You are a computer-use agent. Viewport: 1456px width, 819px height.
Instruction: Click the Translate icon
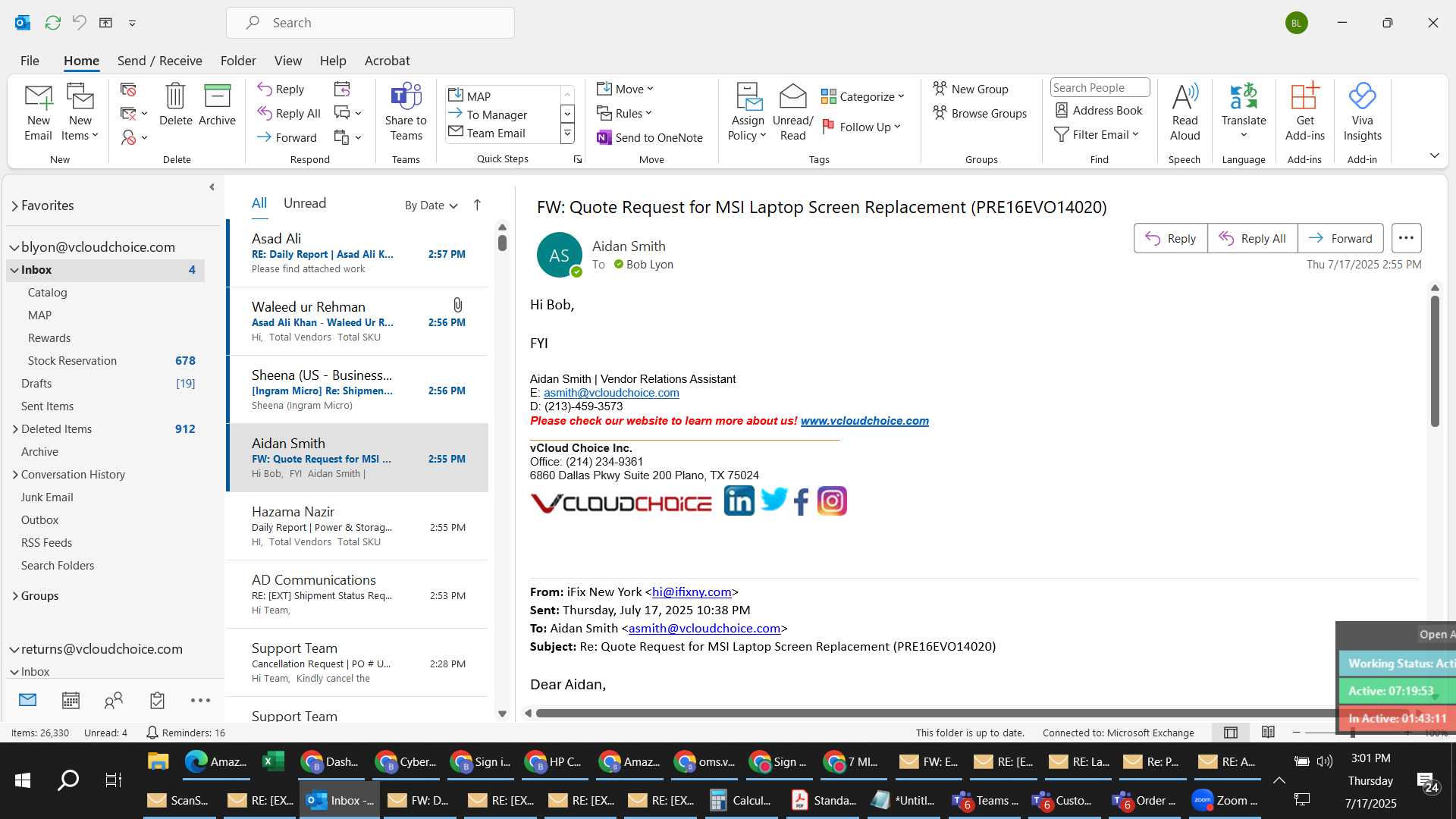tap(1244, 112)
